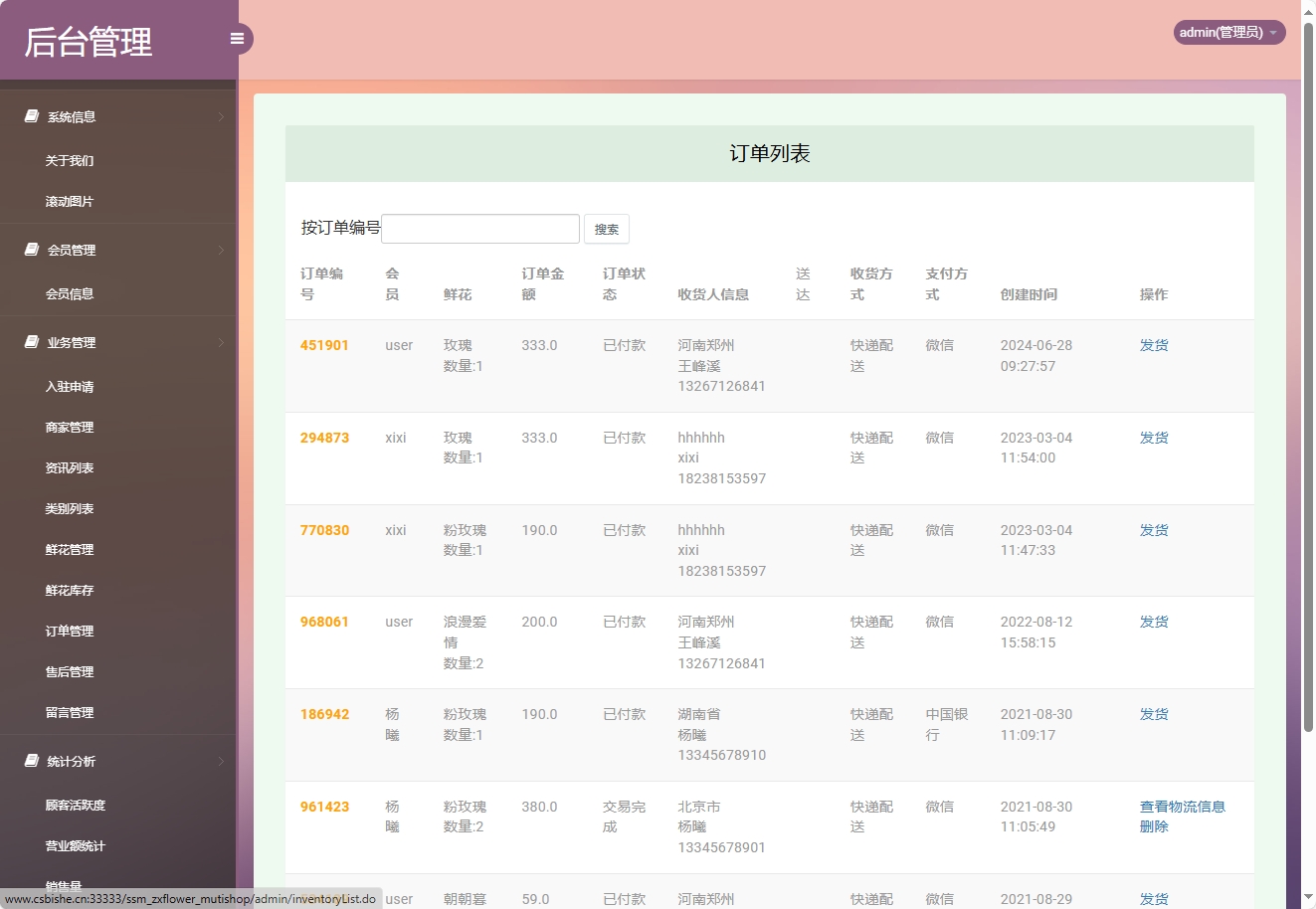Open the admin(管理员) user dropdown
Image resolution: width=1316 pixels, height=909 pixels.
pyautogui.click(x=1228, y=33)
